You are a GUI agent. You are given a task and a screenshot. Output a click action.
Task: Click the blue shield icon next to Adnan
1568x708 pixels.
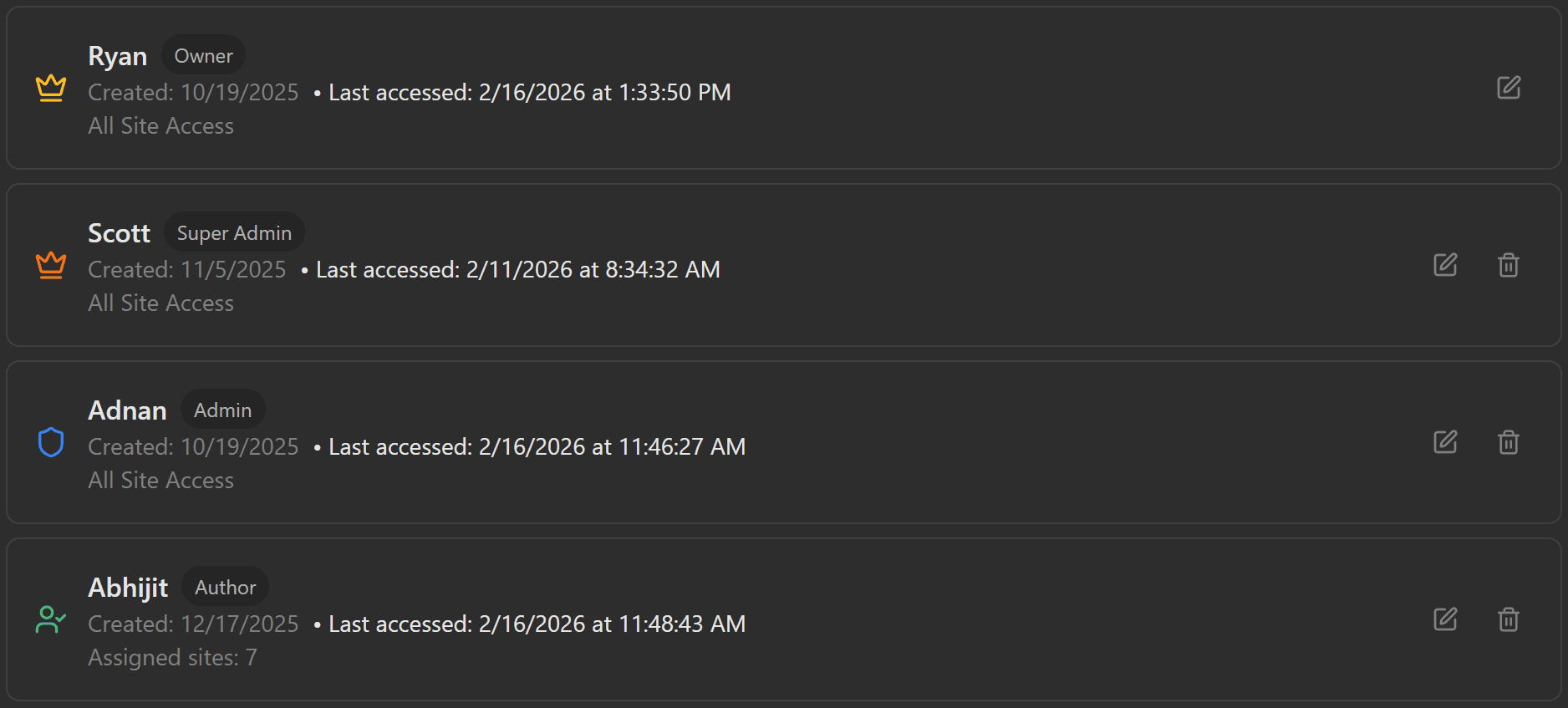tap(51, 442)
